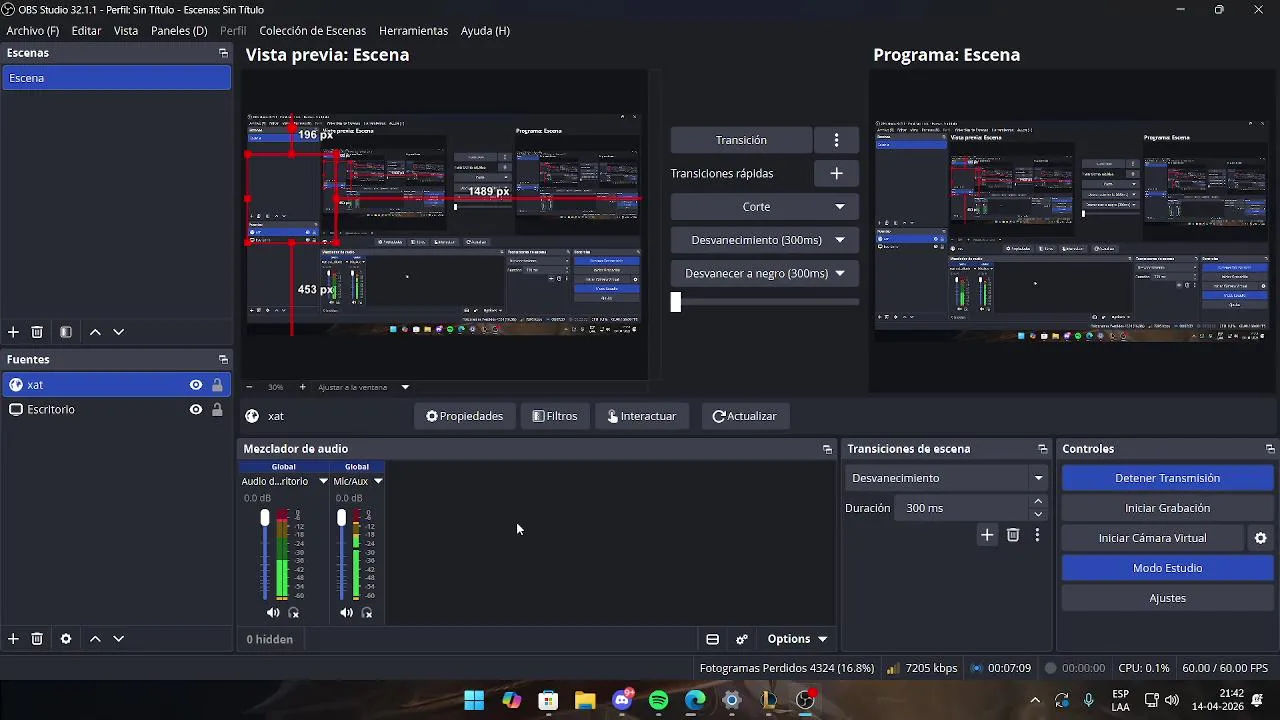1280x720 pixels.
Task: Open the Vista menu
Action: coord(126,31)
